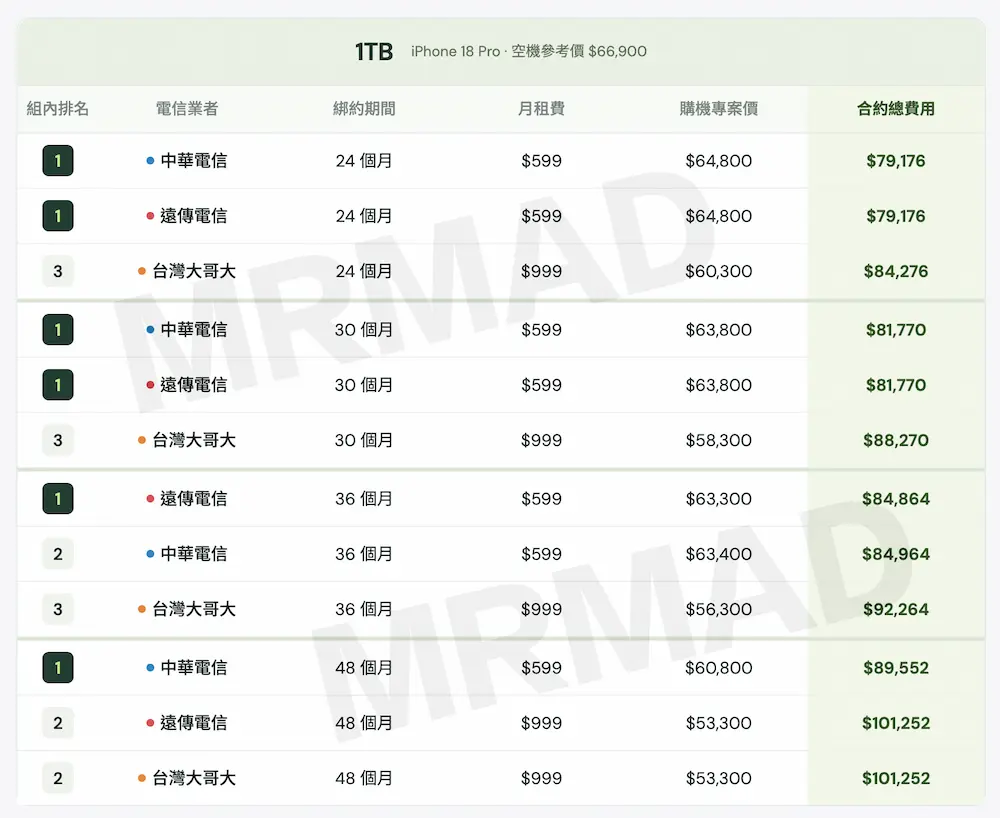Click $63,800 price in 遠傳電信 row
The height and width of the screenshot is (818, 1000).
(719, 385)
